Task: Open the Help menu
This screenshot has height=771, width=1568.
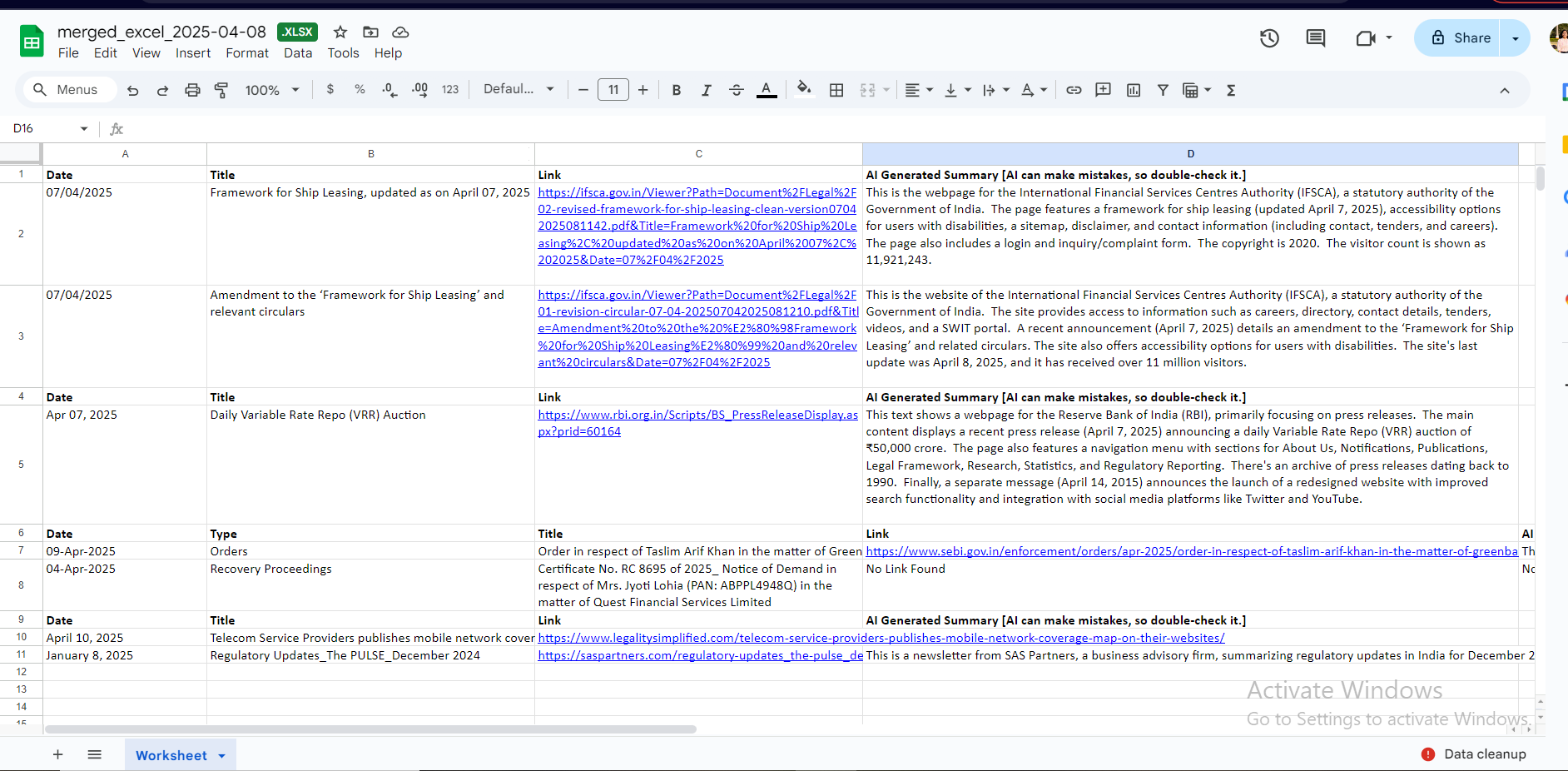Action: click(x=388, y=53)
